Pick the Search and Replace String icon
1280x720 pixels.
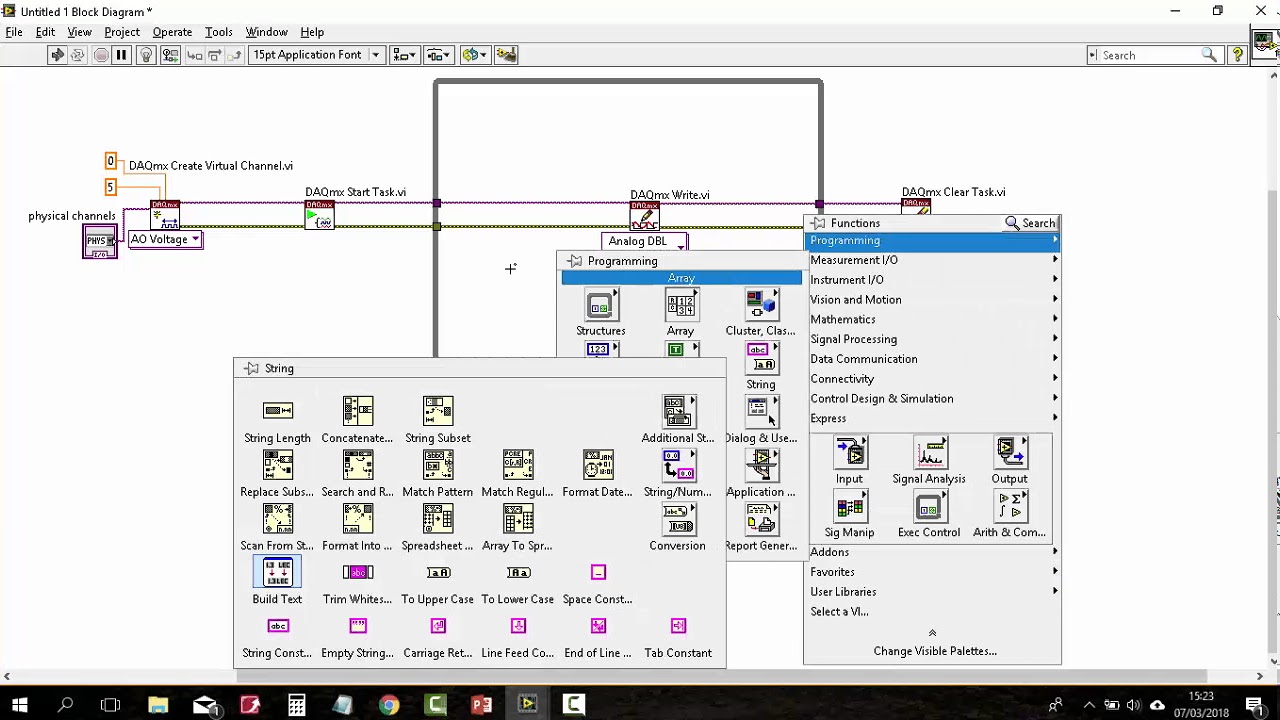point(357,464)
